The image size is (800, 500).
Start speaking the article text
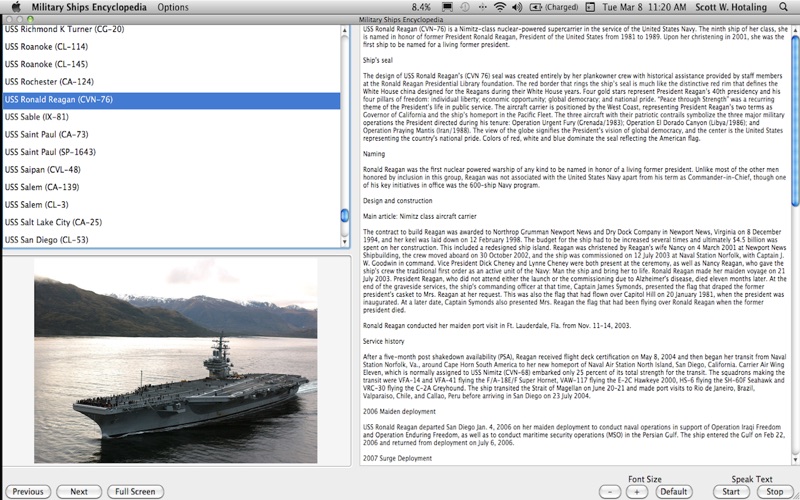pos(731,492)
